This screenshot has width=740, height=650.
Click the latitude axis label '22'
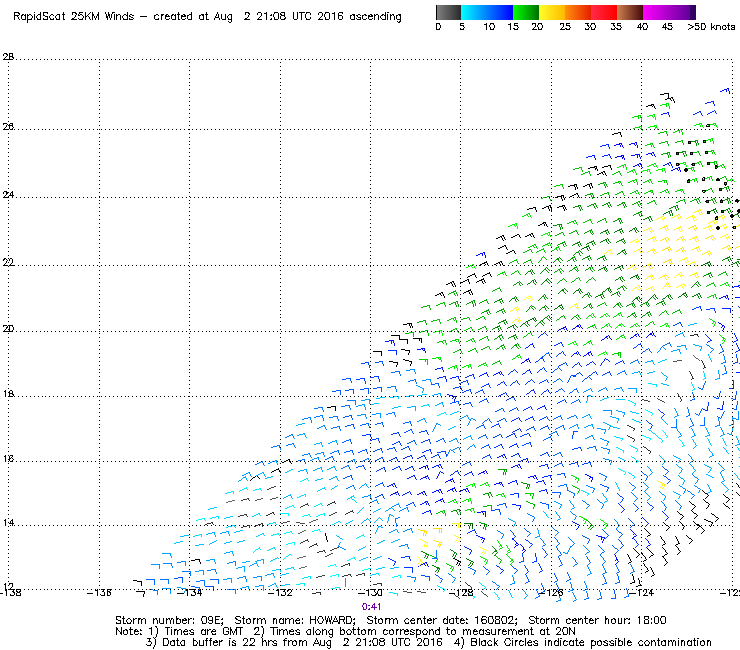(x=8, y=262)
